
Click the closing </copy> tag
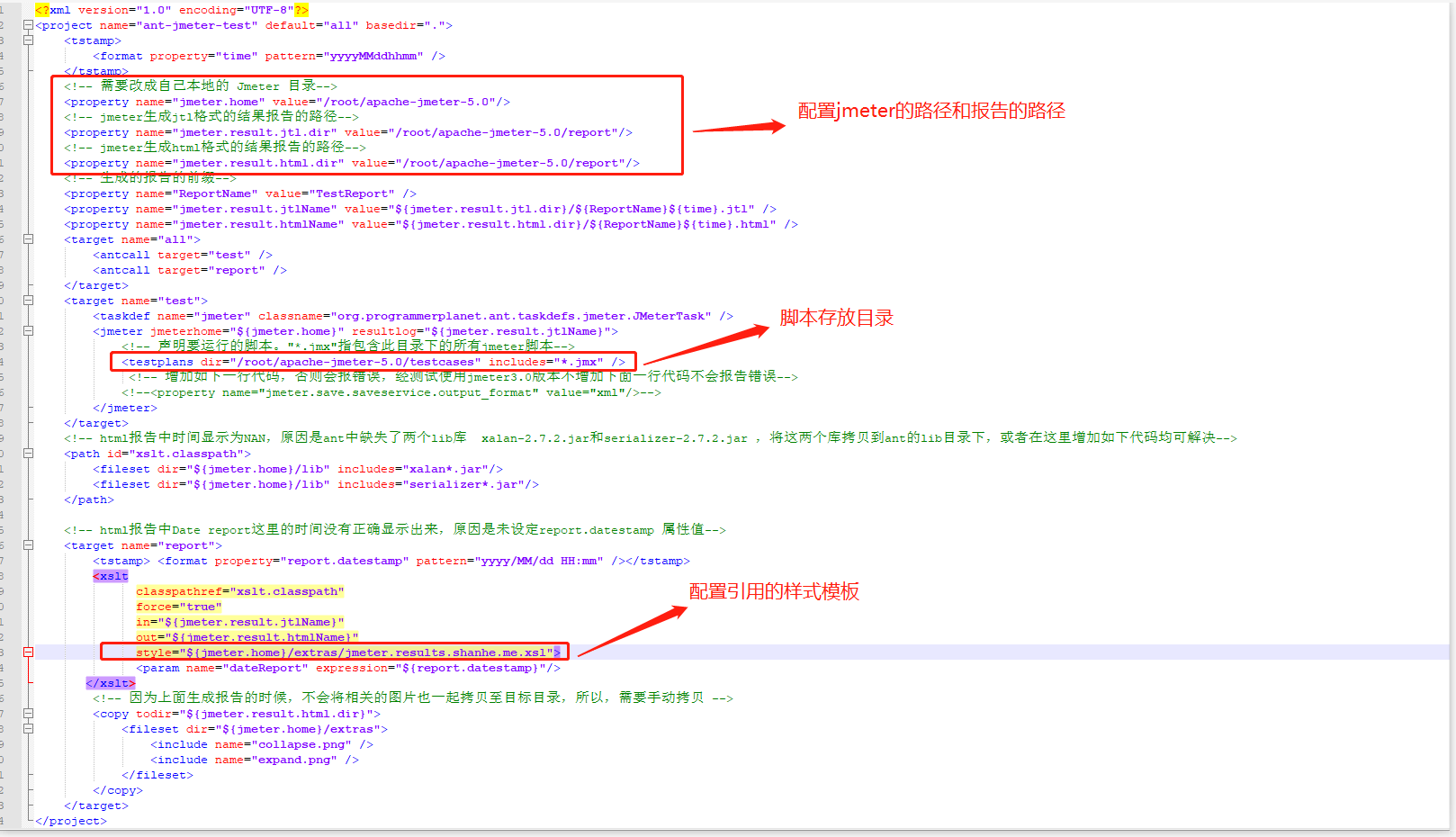(118, 790)
